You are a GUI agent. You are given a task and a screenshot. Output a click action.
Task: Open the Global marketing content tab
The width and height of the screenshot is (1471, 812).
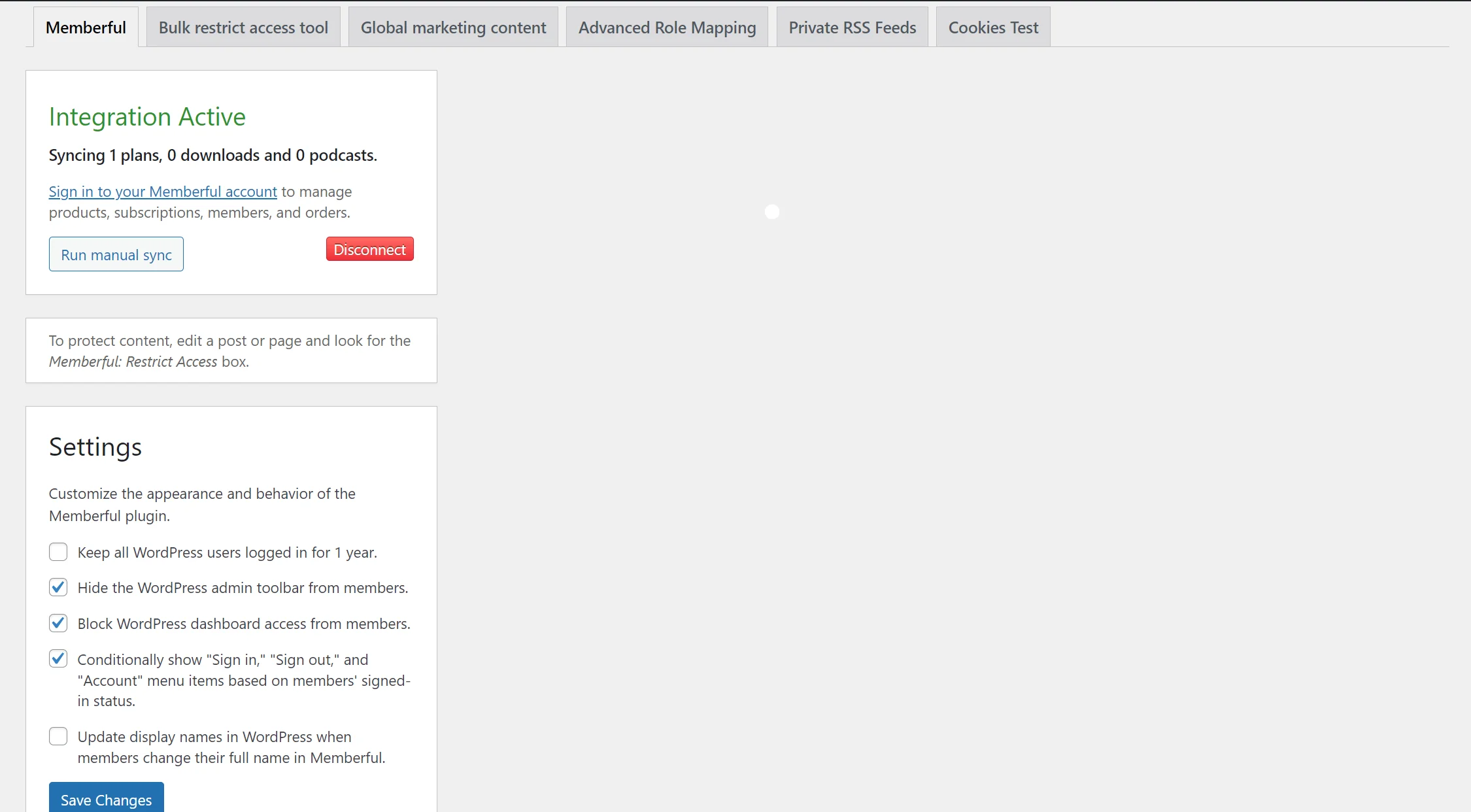(453, 27)
